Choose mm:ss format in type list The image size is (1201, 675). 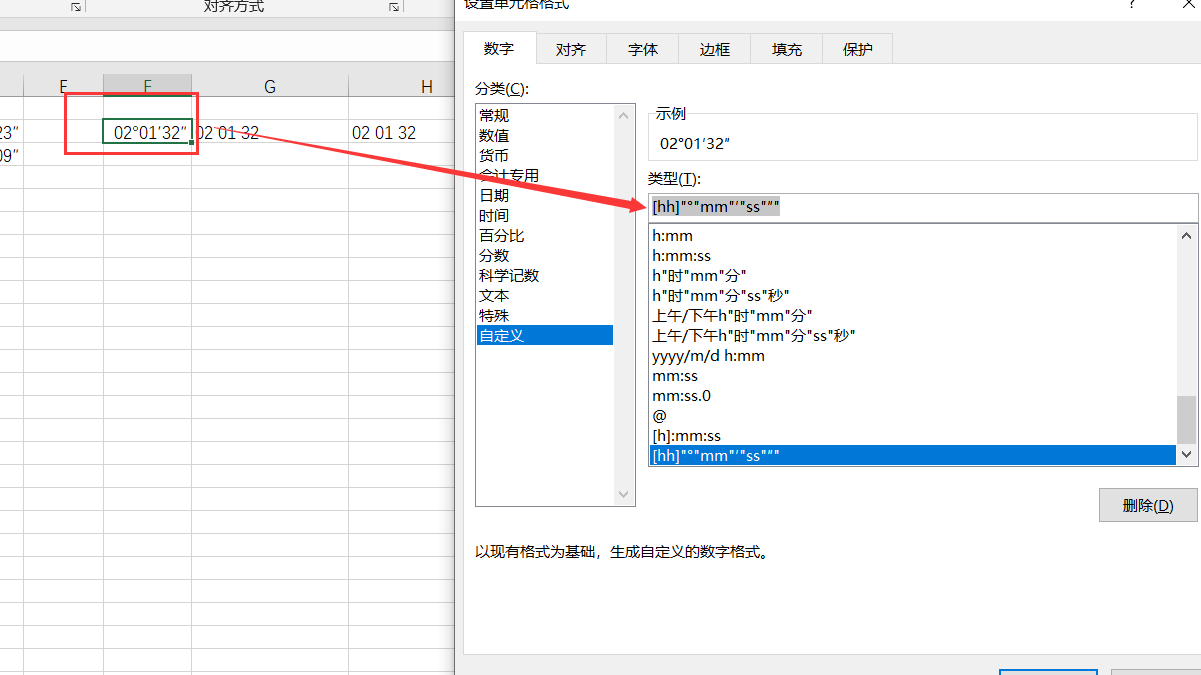[x=913, y=376]
